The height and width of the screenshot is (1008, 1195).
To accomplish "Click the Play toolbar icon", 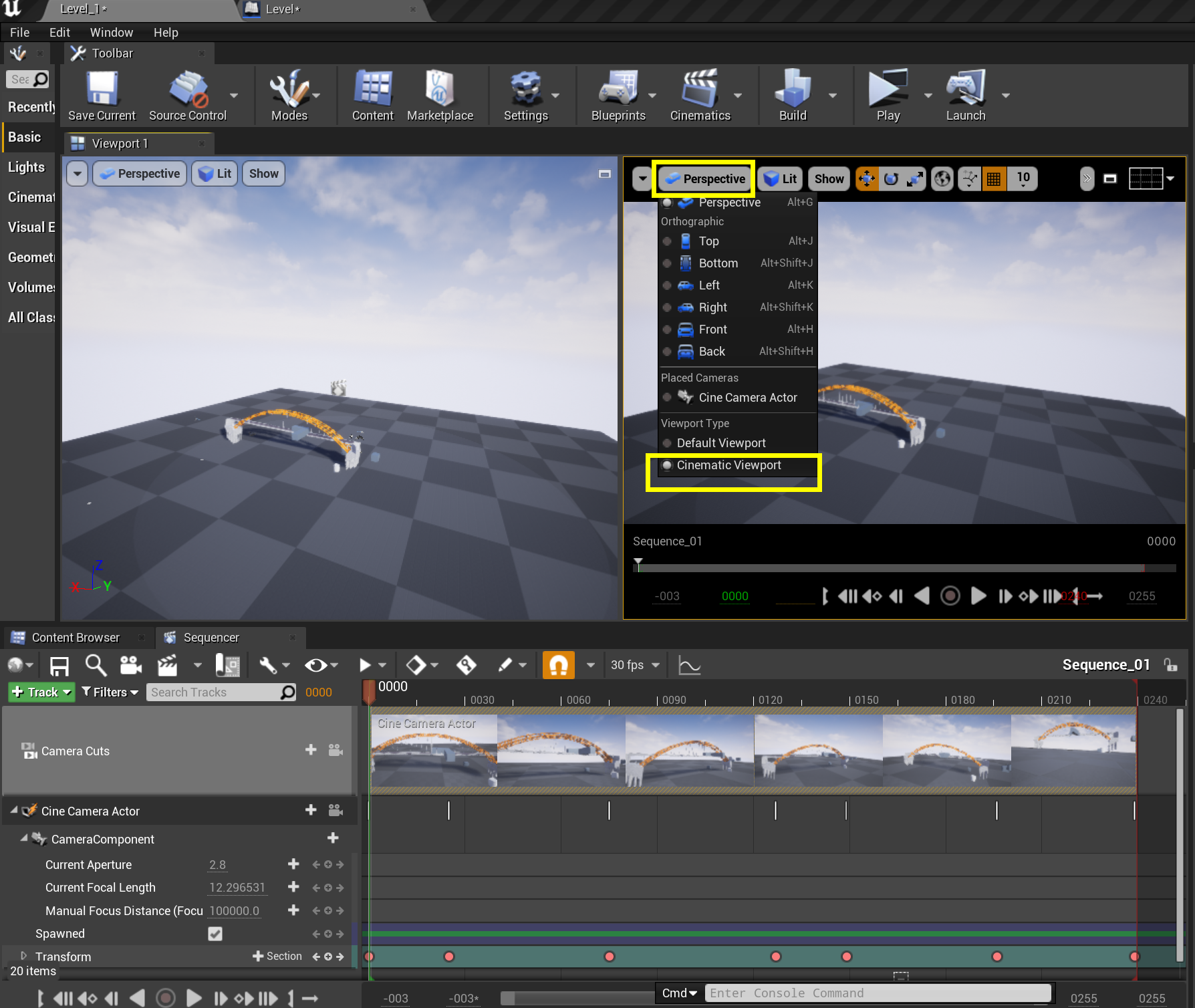I will click(888, 96).
